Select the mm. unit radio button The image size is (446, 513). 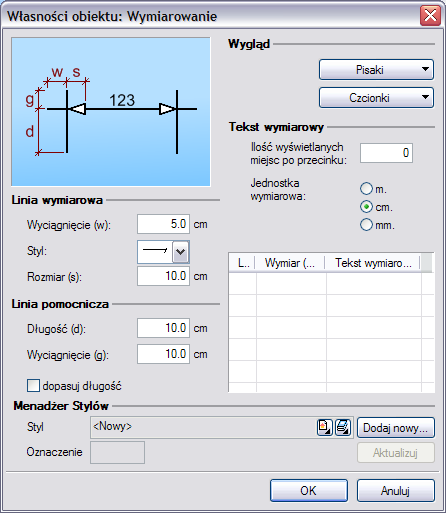366,225
